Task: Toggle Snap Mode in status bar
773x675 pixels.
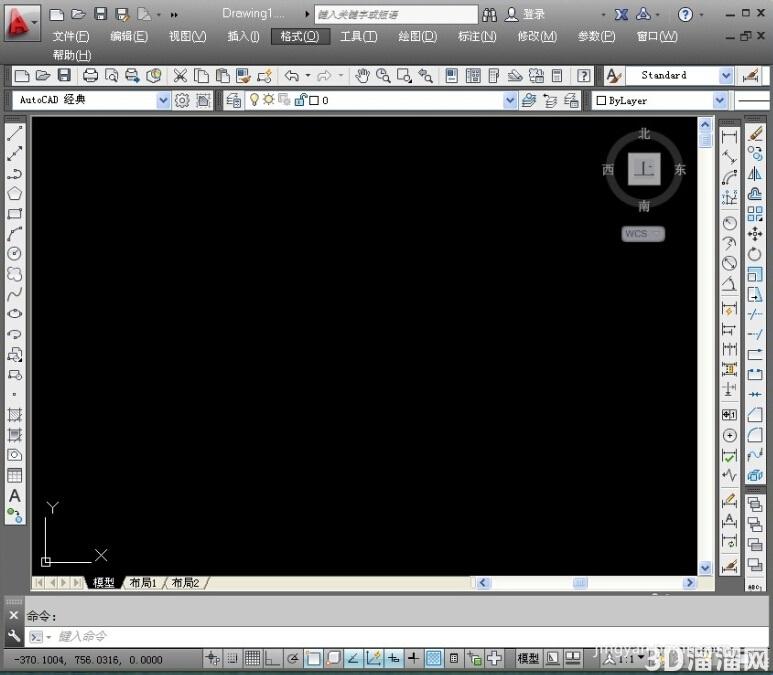Action: [x=232, y=658]
